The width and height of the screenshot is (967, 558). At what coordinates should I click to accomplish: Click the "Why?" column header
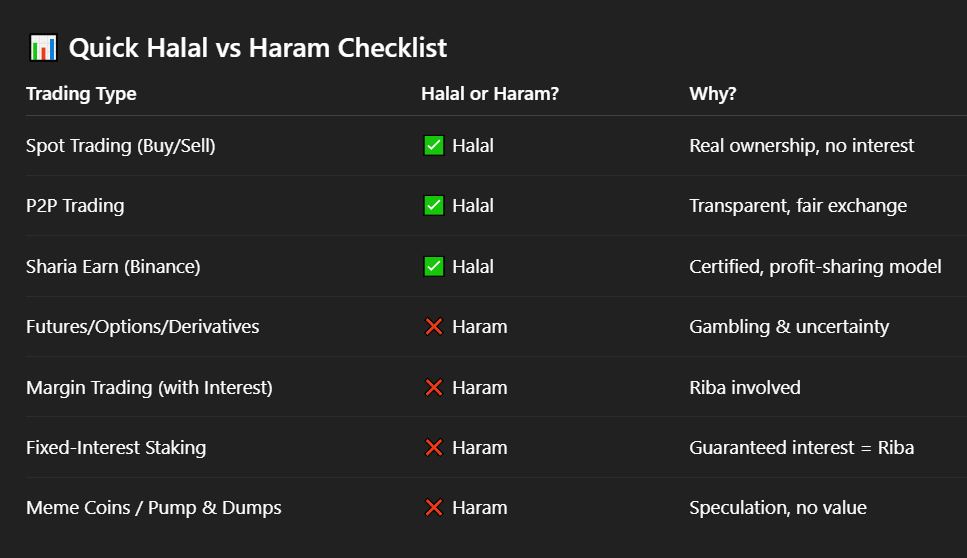point(712,94)
